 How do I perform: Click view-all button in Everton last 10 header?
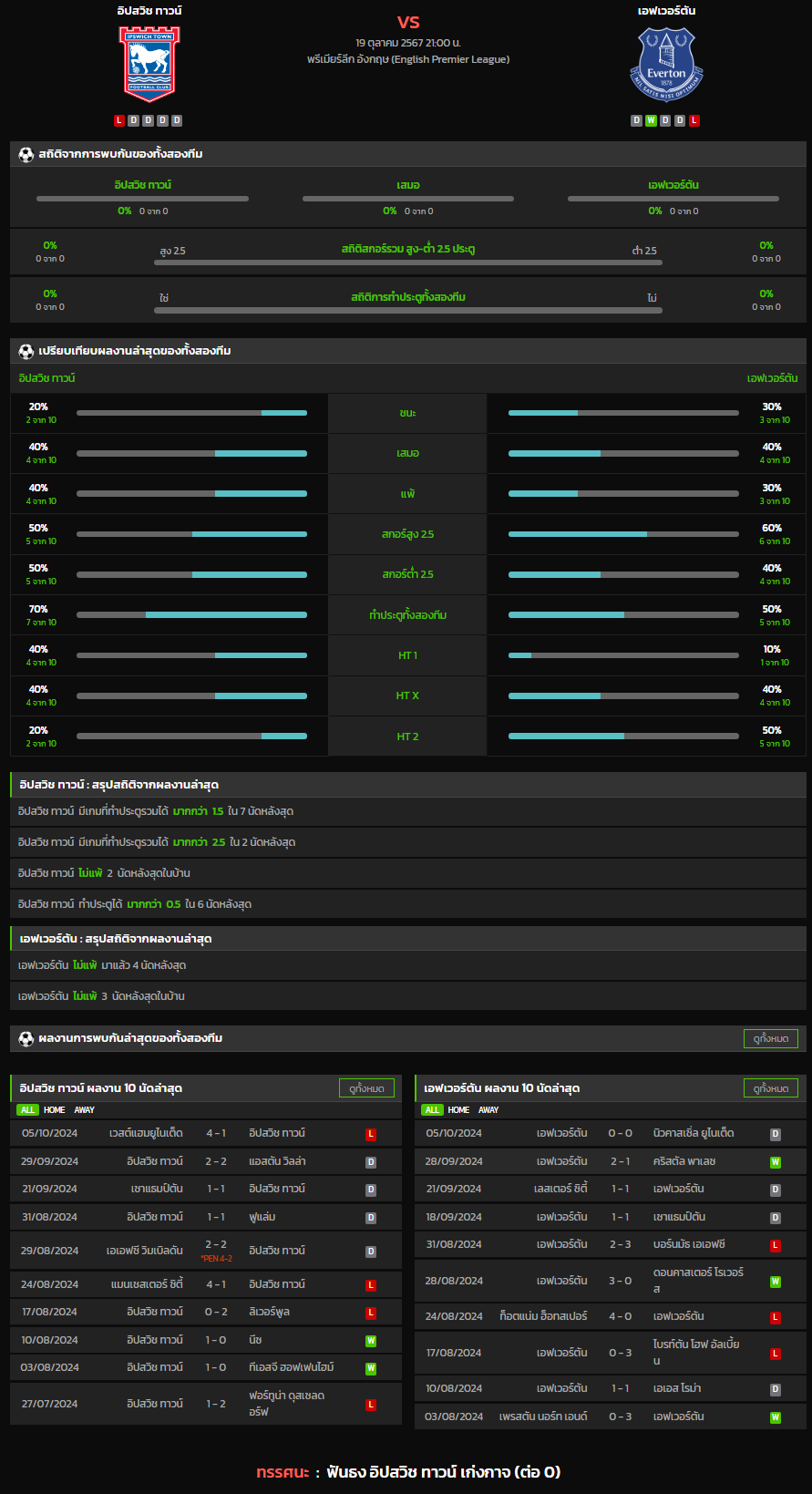coord(771,1088)
